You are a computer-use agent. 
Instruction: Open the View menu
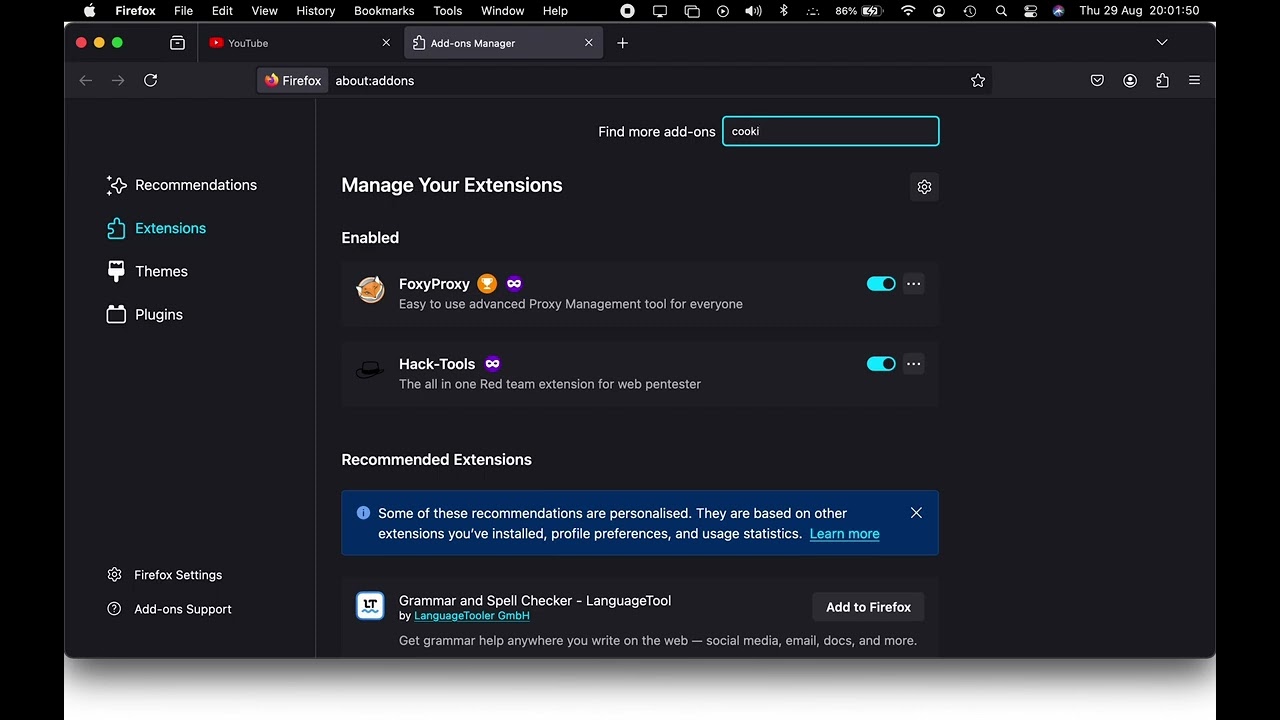[x=264, y=11]
